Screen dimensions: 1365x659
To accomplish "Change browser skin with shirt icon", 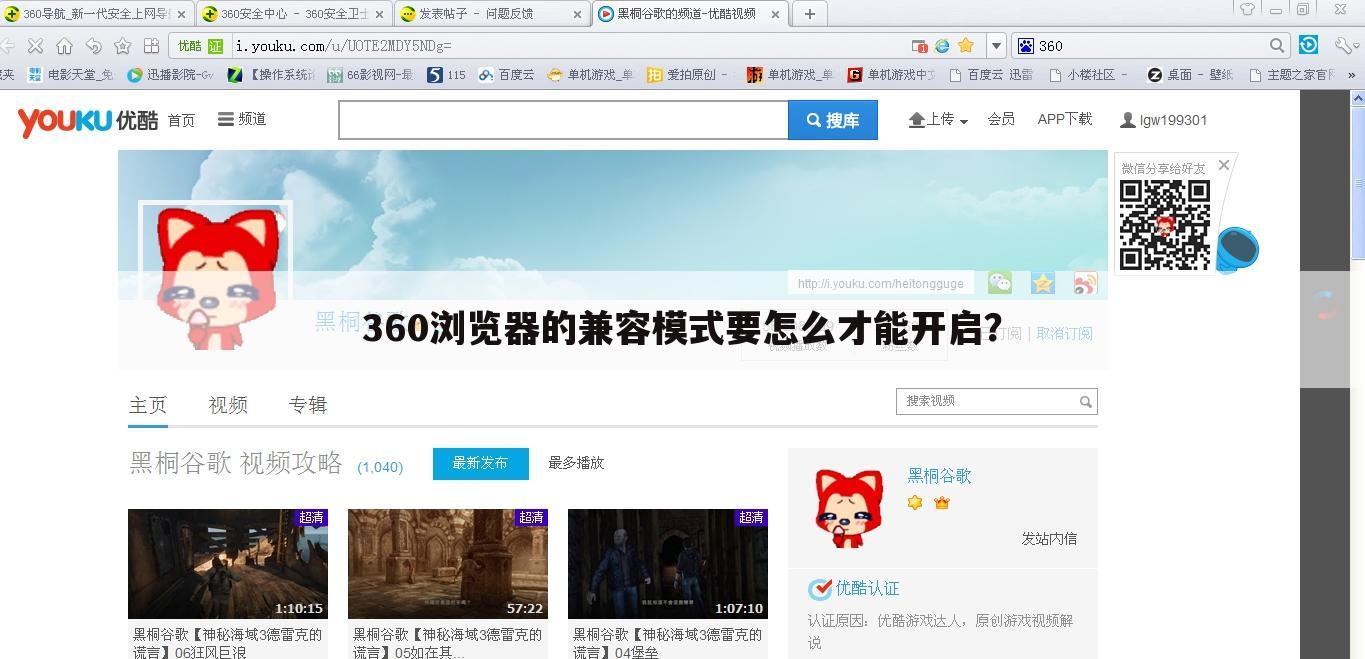I will click(x=1247, y=9).
